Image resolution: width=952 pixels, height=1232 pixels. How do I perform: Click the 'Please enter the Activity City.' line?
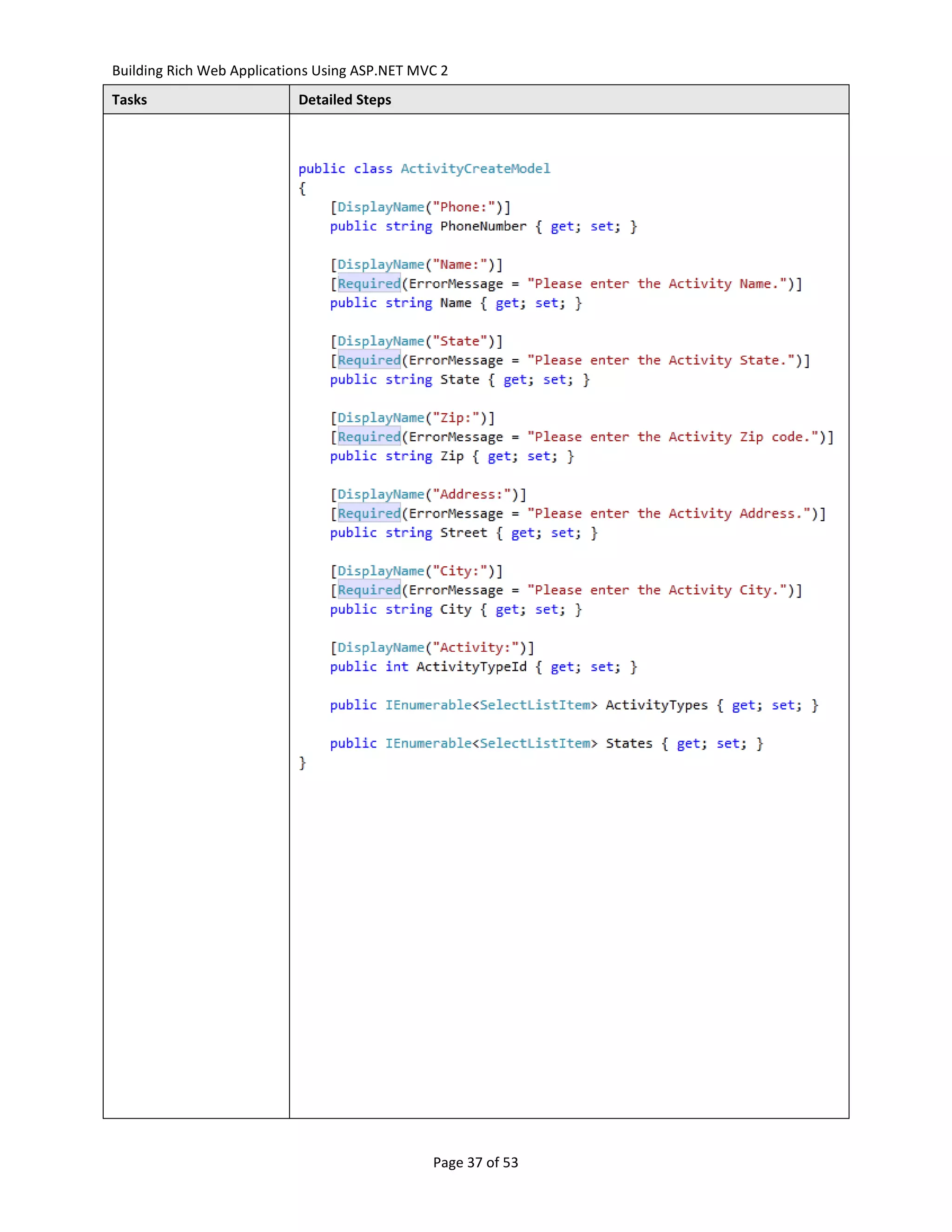(x=566, y=590)
